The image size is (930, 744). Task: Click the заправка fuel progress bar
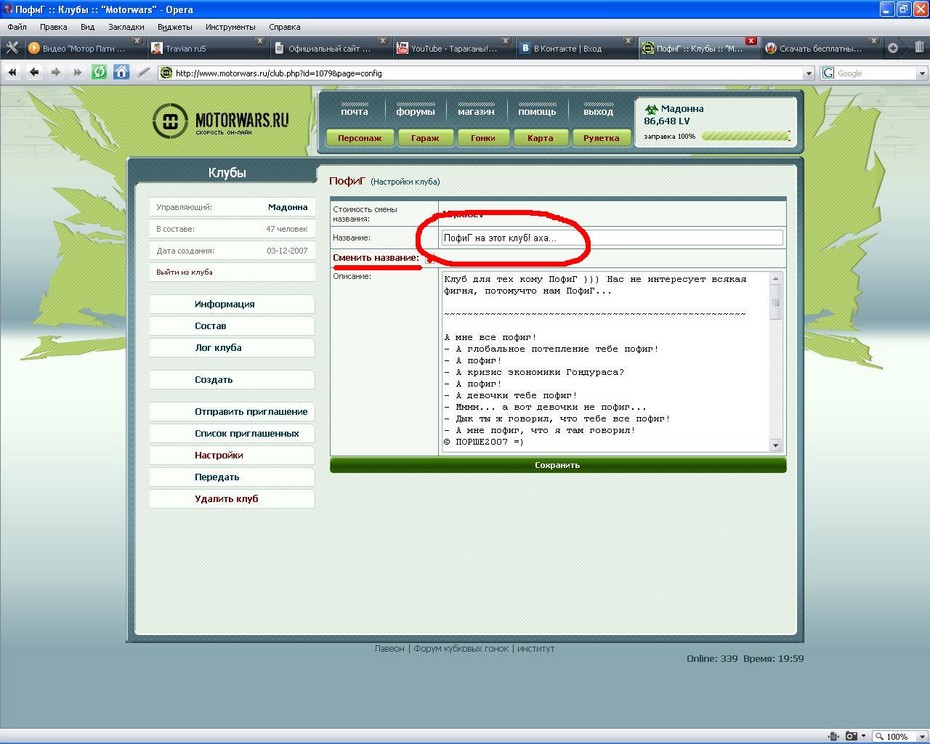745,136
